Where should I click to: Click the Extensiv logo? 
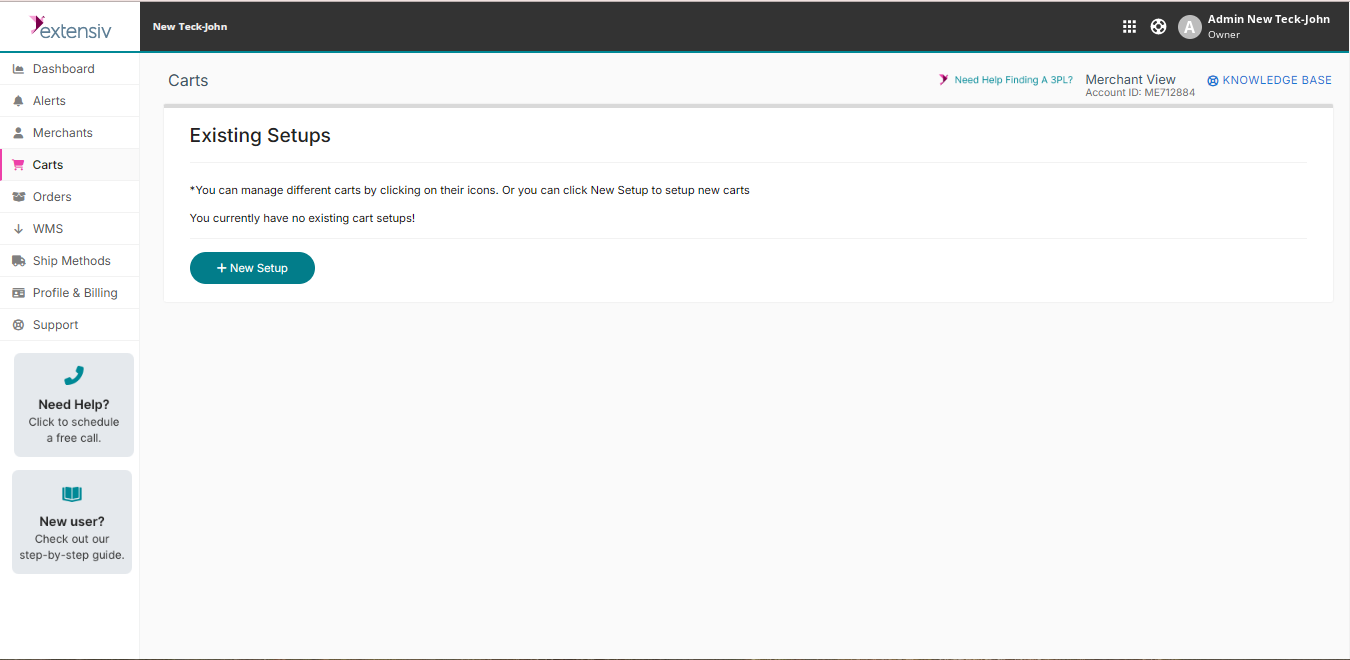(70, 27)
